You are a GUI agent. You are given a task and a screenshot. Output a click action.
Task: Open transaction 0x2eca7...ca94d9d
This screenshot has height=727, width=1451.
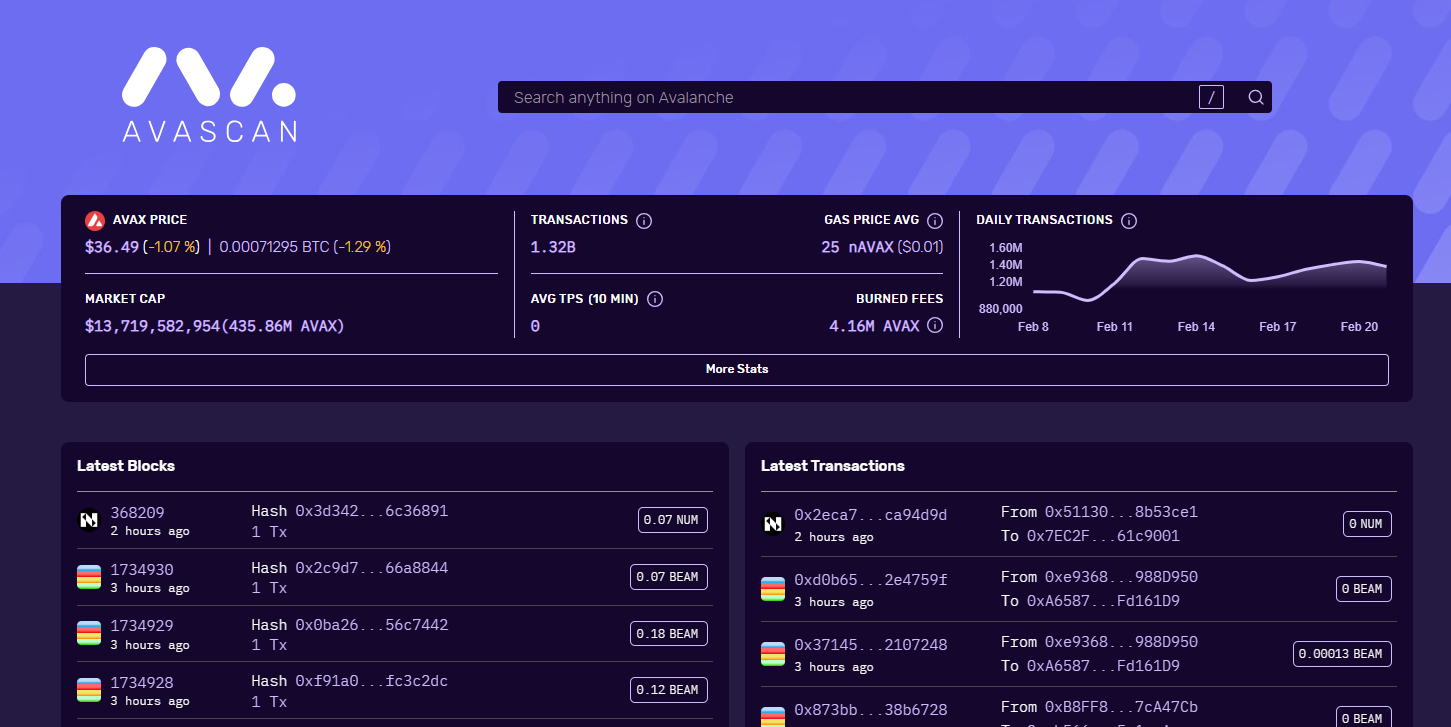click(870, 515)
